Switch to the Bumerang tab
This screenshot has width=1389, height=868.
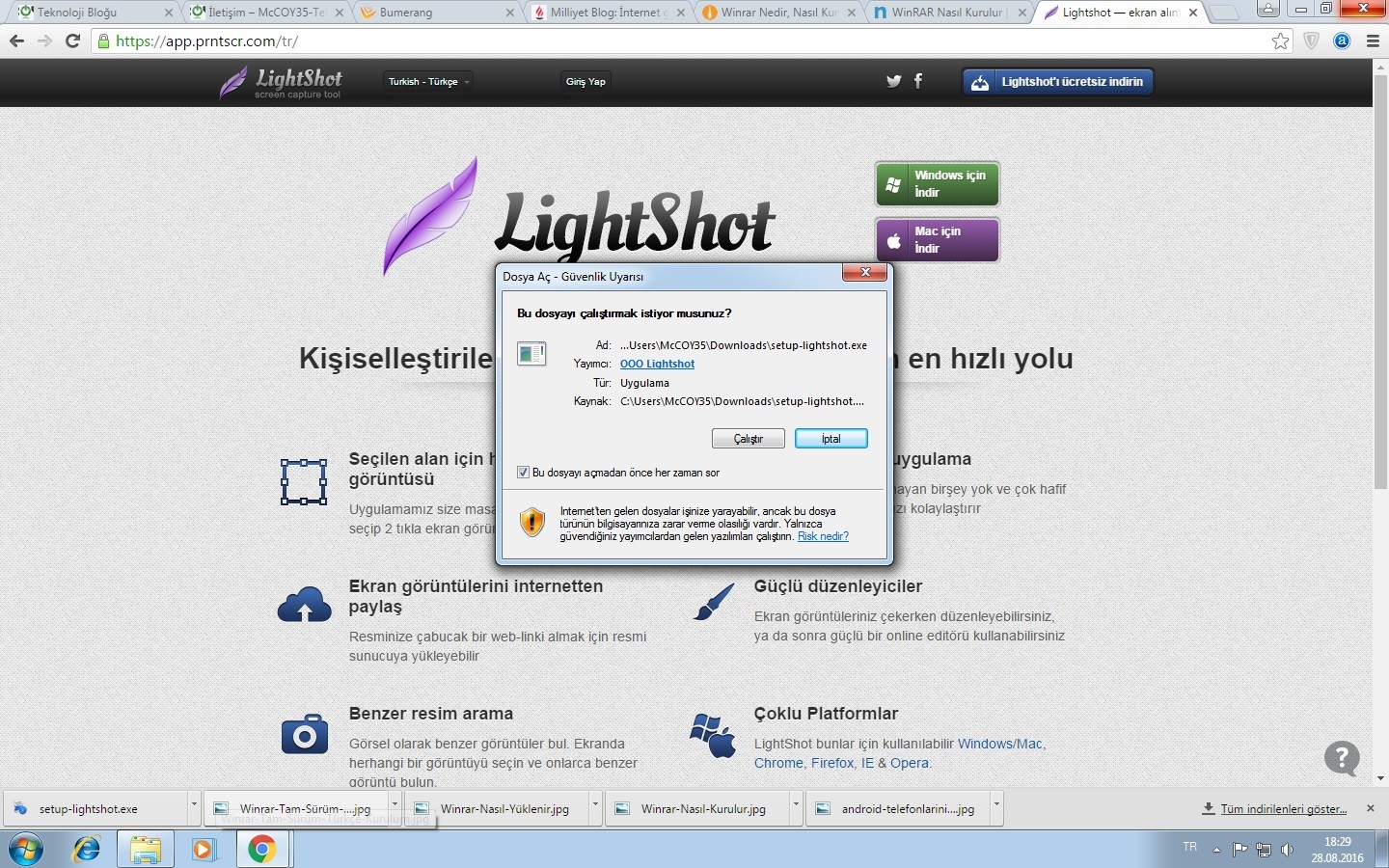pos(436,13)
